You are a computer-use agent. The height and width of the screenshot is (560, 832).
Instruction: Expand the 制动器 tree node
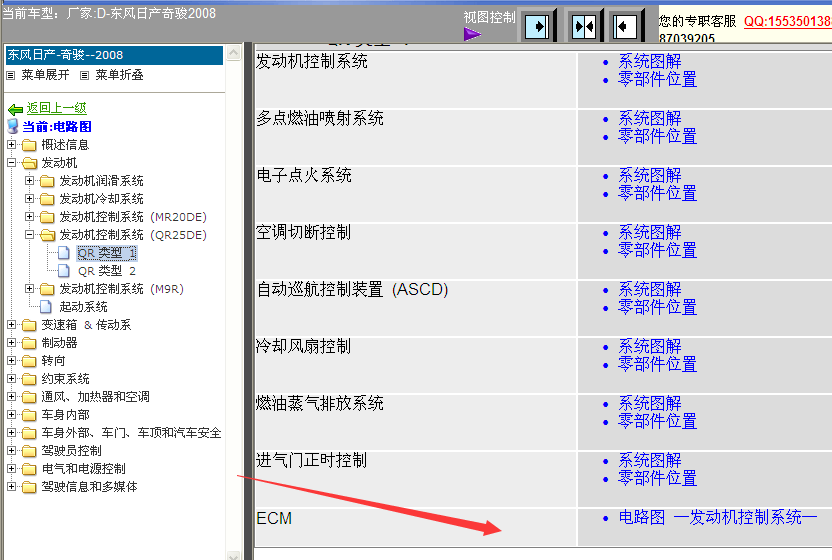click(x=11, y=342)
